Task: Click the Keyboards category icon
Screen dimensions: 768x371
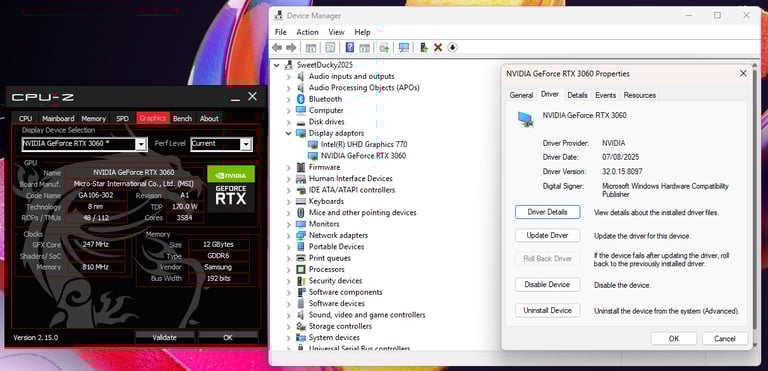Action: (301, 201)
